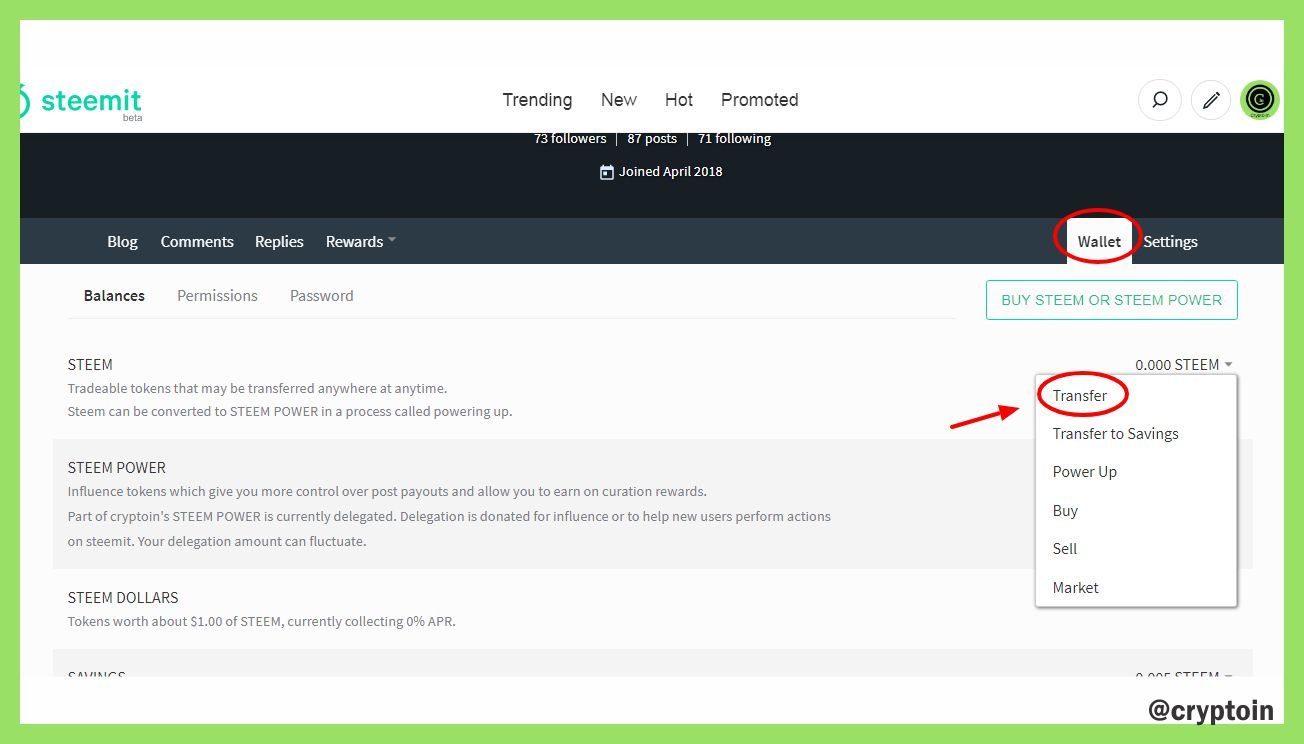Viewport: 1304px width, 744px height.
Task: Open the Password sub-tab
Action: coord(321,295)
